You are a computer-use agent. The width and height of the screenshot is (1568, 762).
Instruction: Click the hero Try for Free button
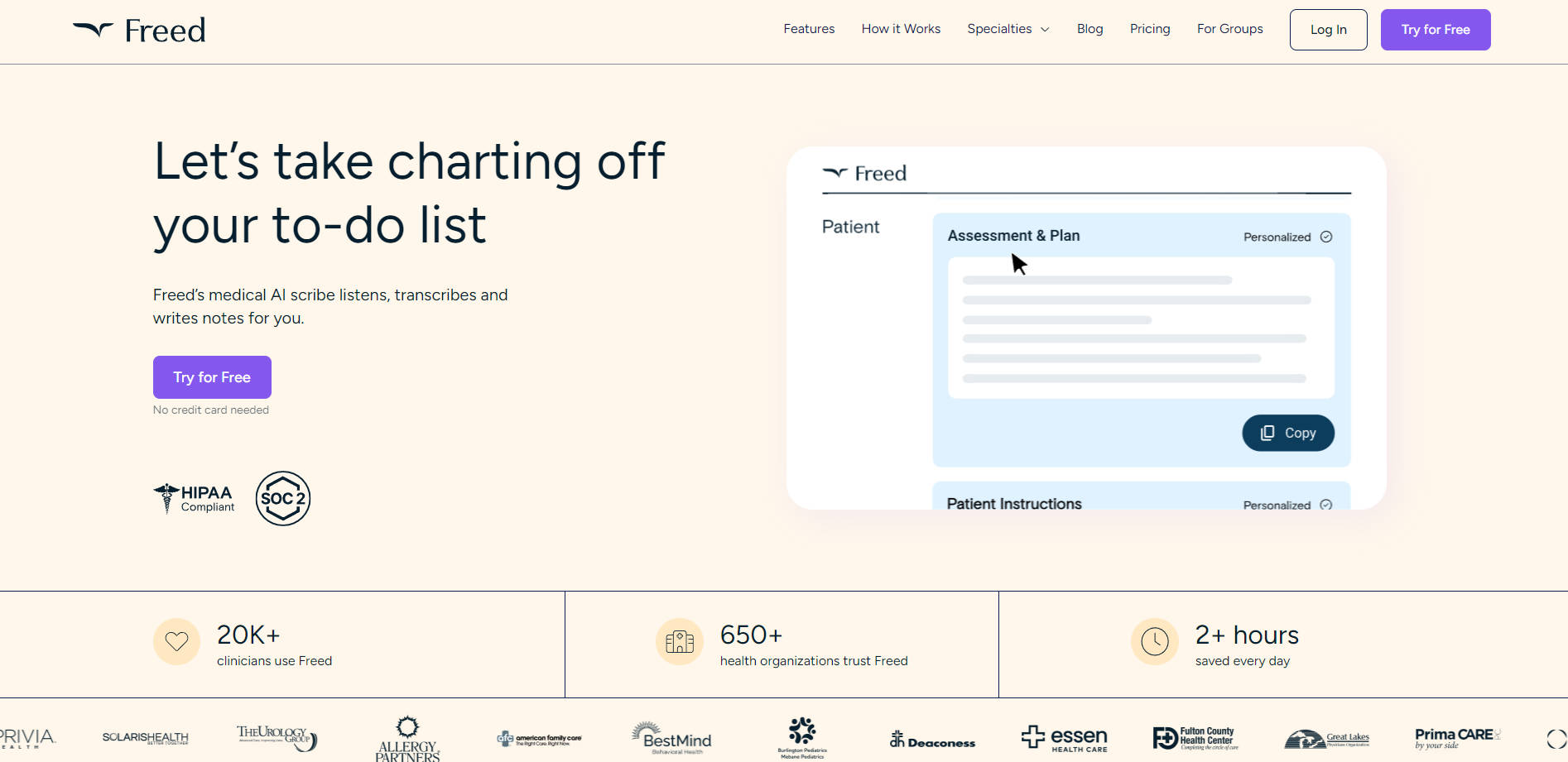(x=212, y=377)
